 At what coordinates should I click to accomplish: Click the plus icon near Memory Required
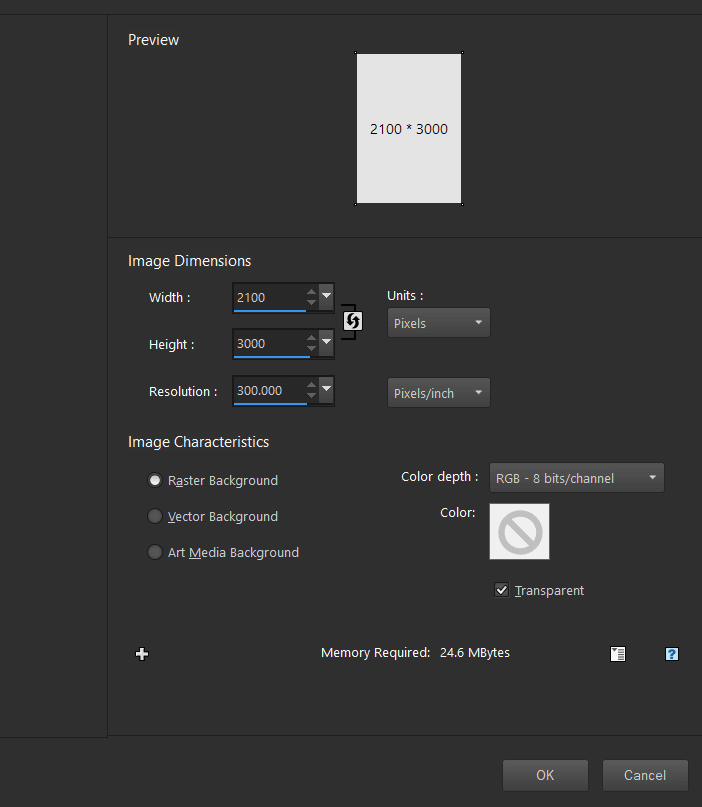142,654
